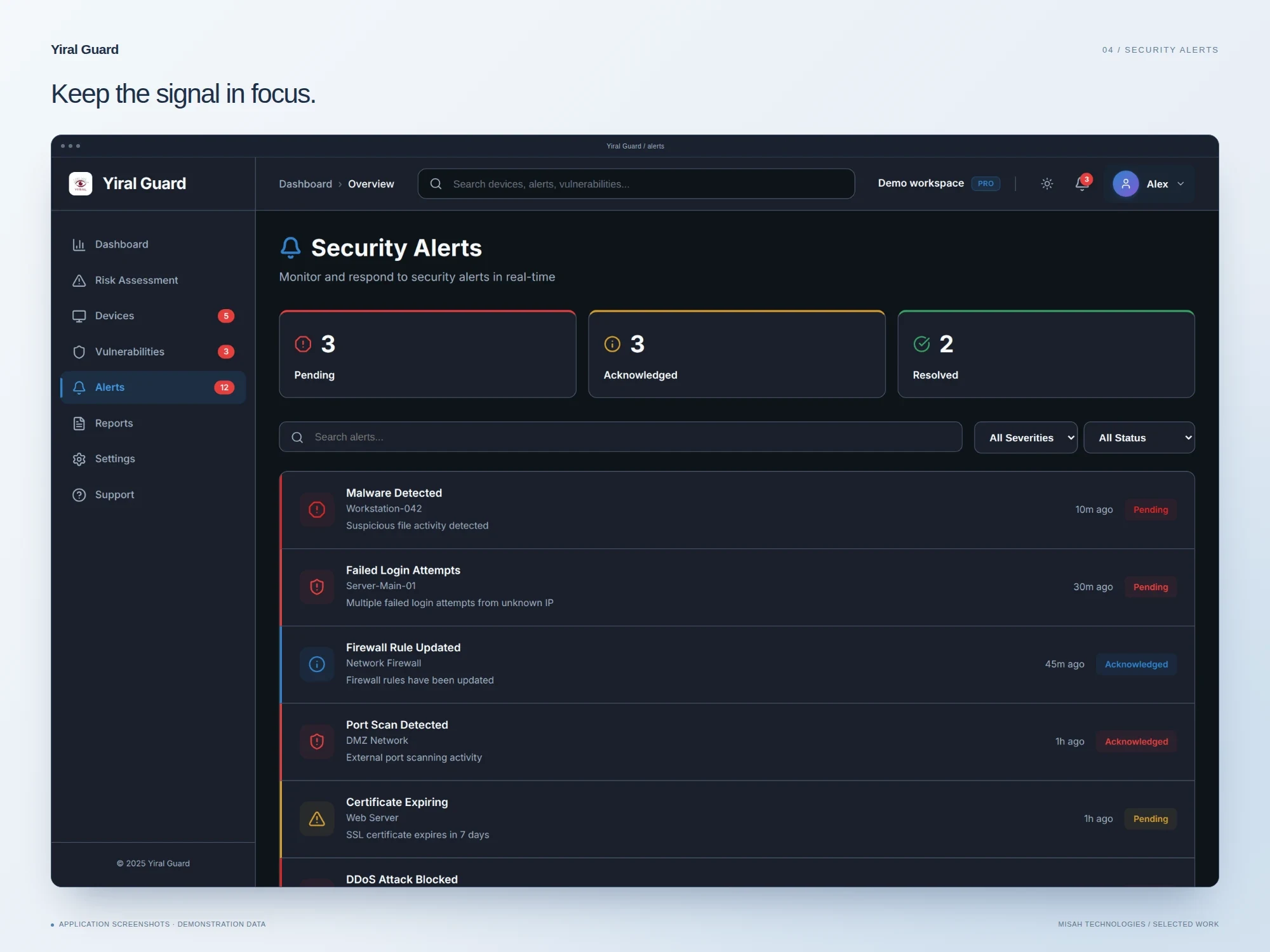Toggle the light/dark theme sun icon

click(x=1047, y=184)
